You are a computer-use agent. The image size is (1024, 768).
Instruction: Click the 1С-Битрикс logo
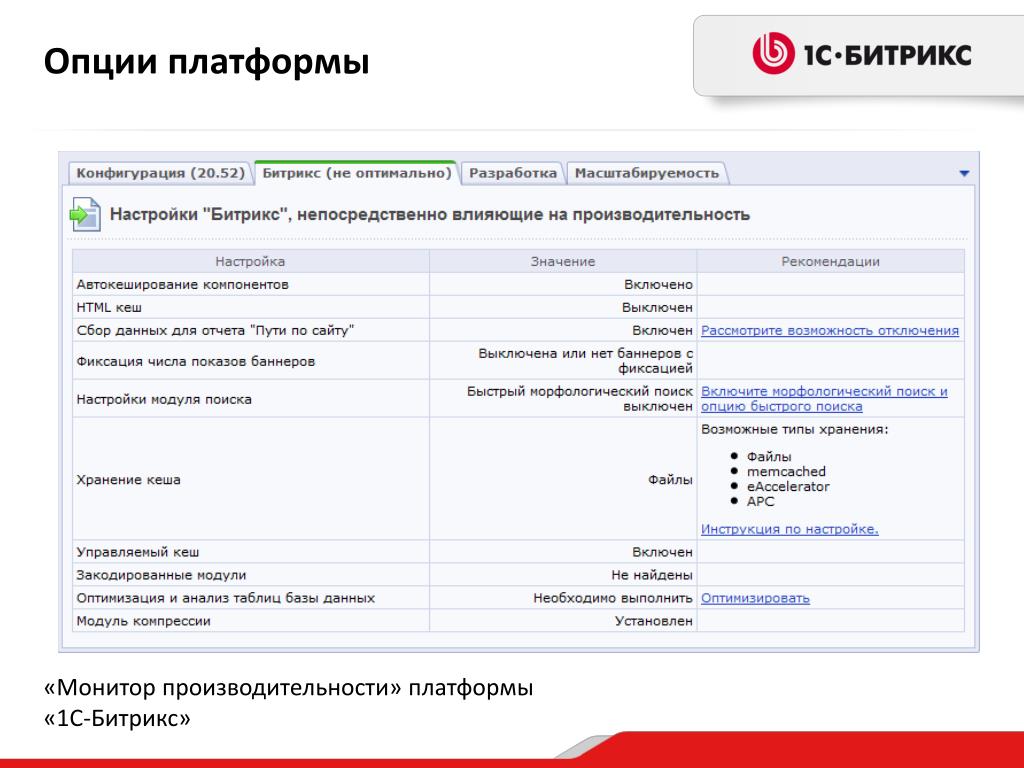point(861,54)
